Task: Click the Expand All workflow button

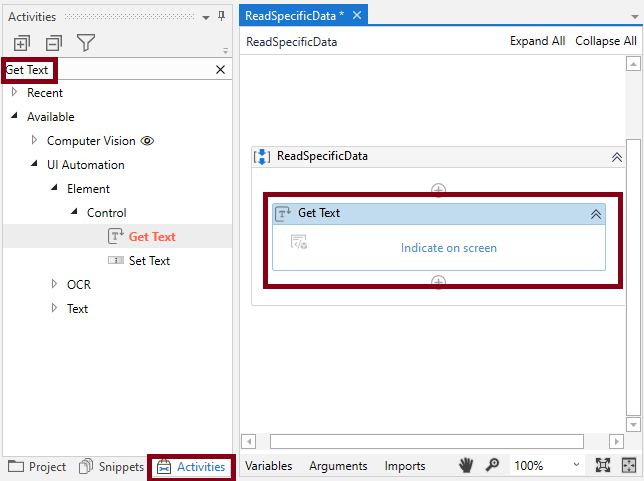Action: tap(537, 41)
